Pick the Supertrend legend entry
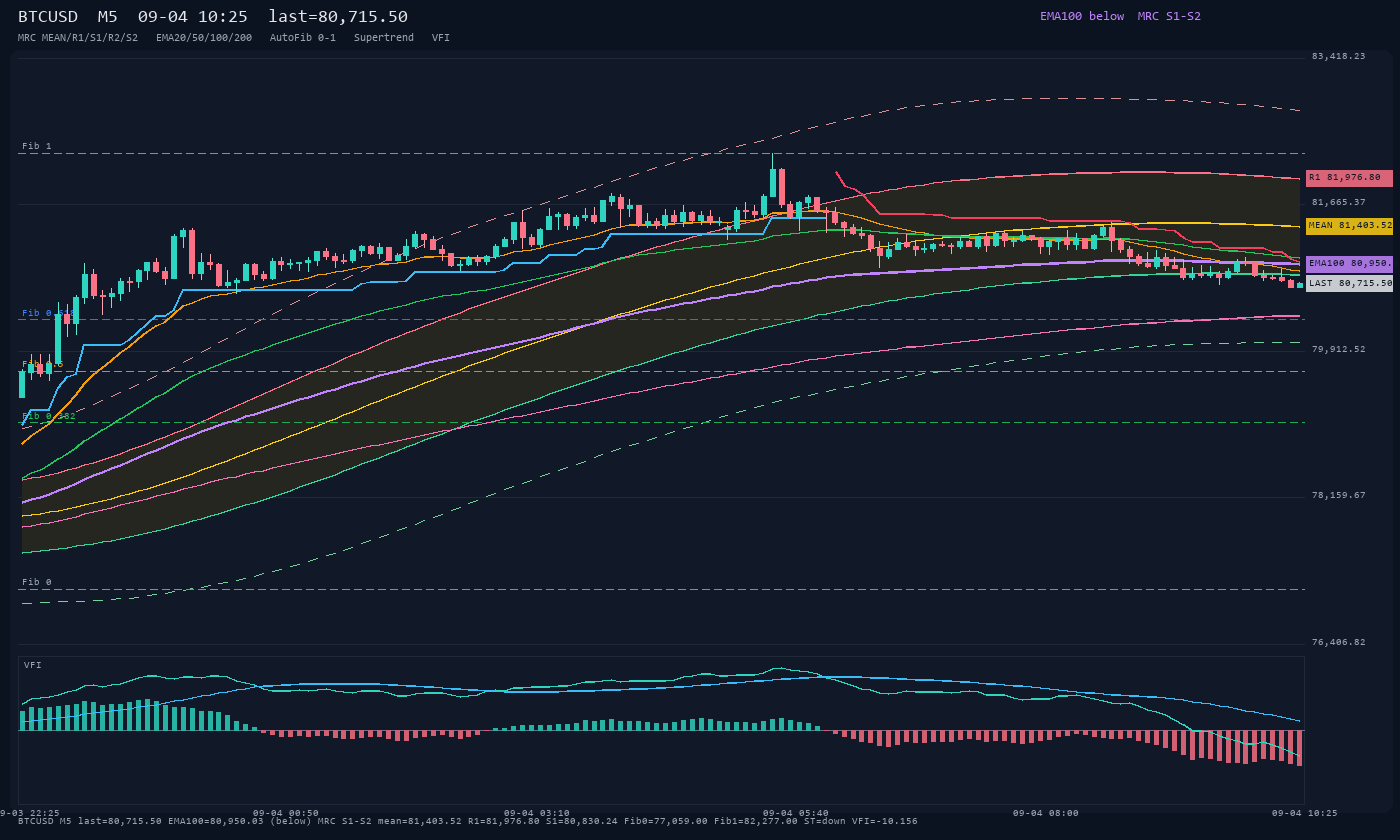Screen dimensions: 1400x840 [x=384, y=38]
